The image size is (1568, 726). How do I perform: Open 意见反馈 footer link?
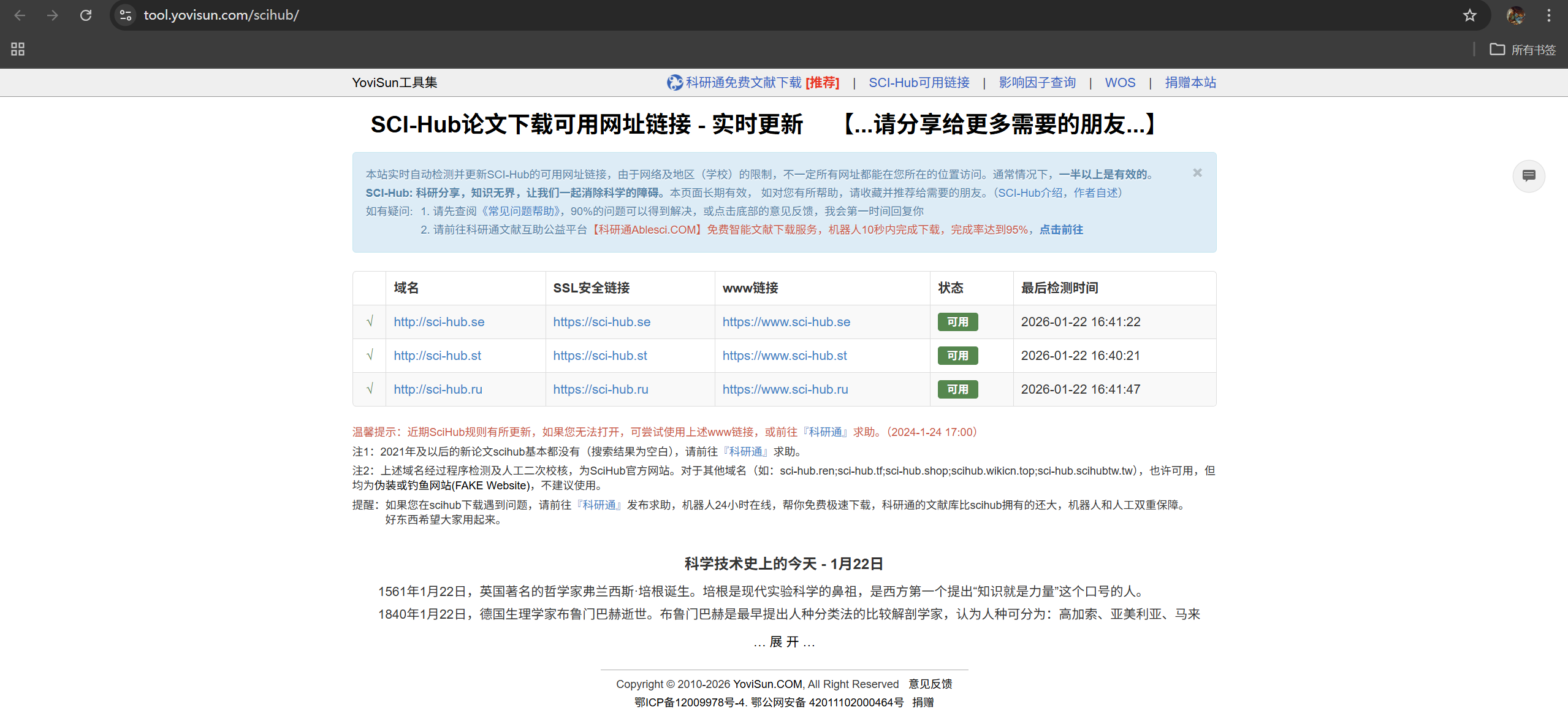coord(930,684)
